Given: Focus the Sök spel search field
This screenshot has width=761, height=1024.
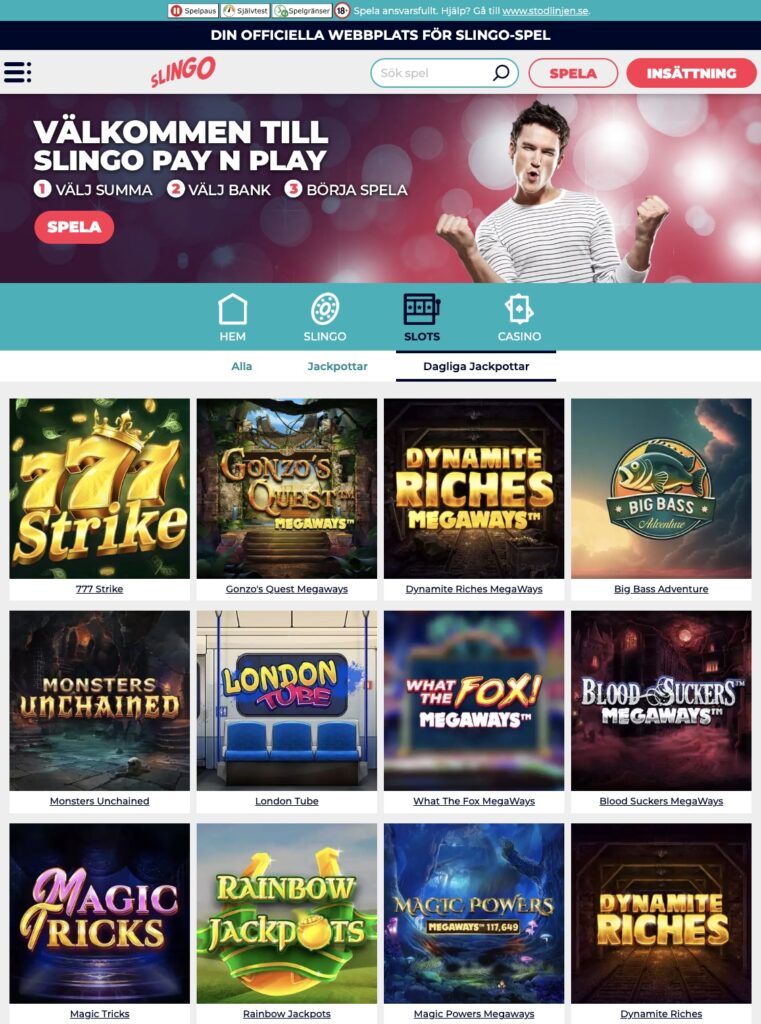Looking at the screenshot, I should 444,73.
